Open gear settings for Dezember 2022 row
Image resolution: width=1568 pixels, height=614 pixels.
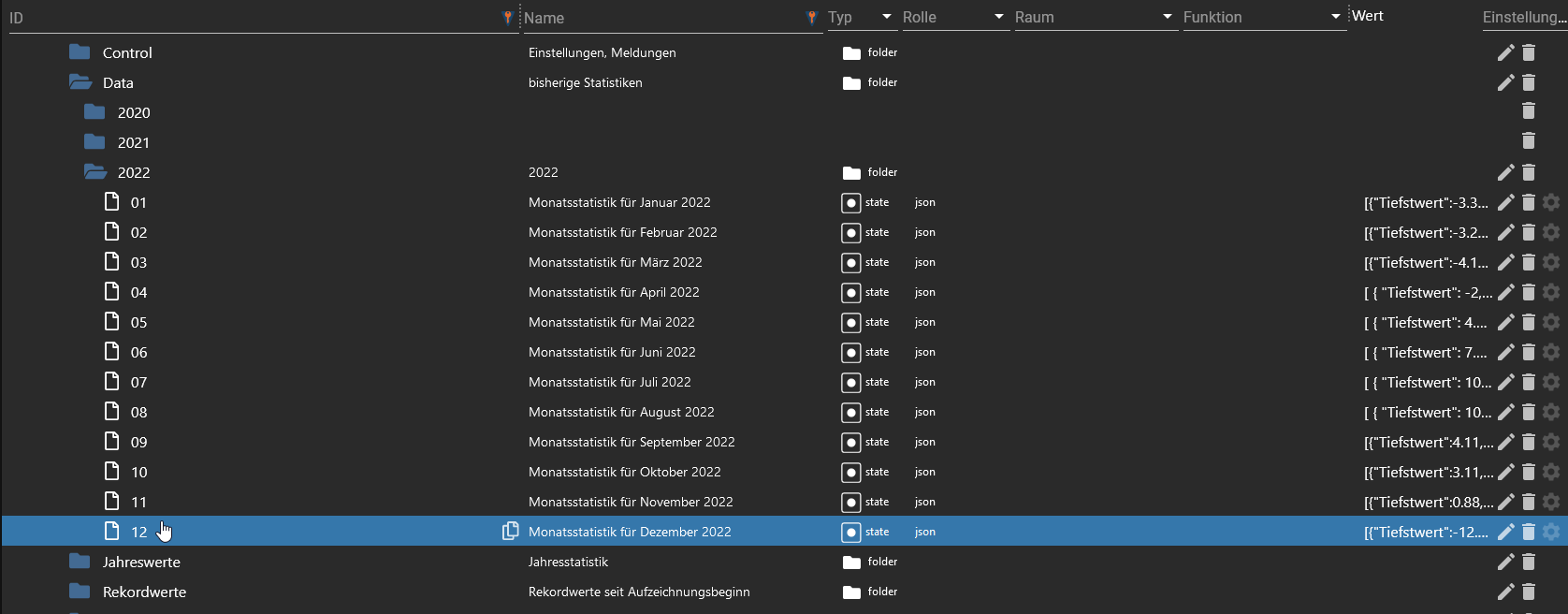click(1551, 532)
